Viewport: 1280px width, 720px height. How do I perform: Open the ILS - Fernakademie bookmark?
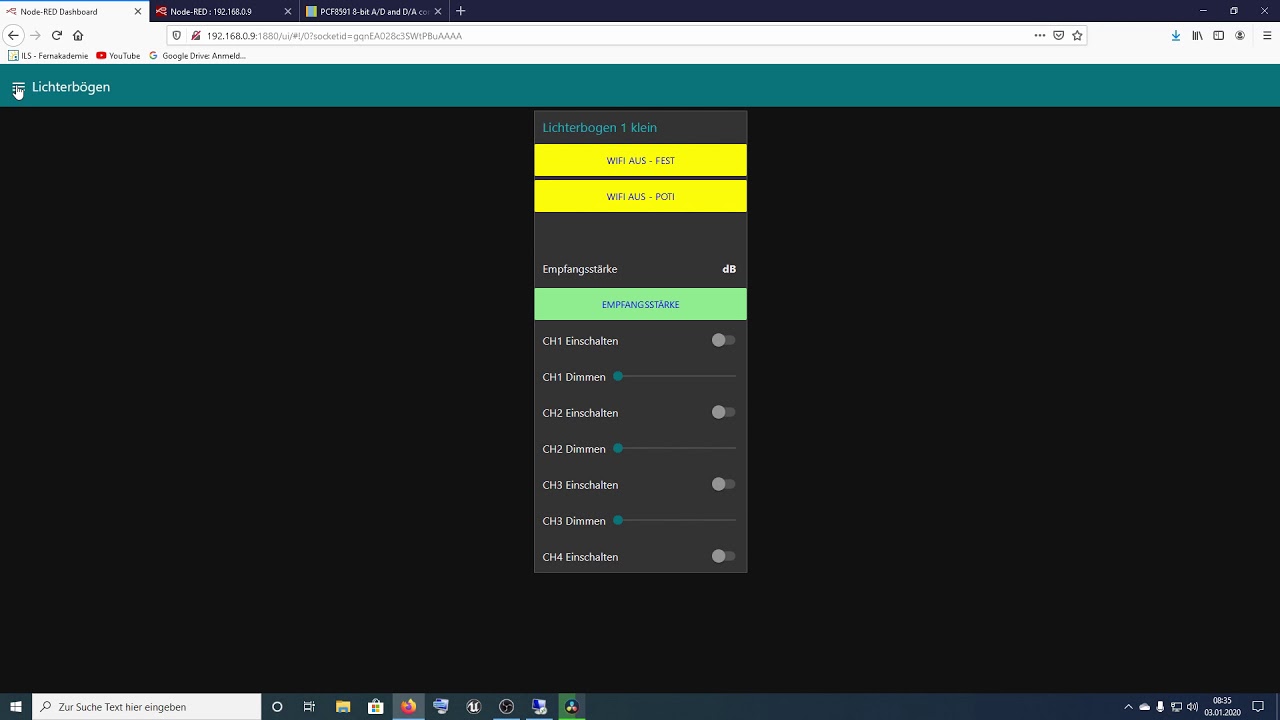(48, 56)
